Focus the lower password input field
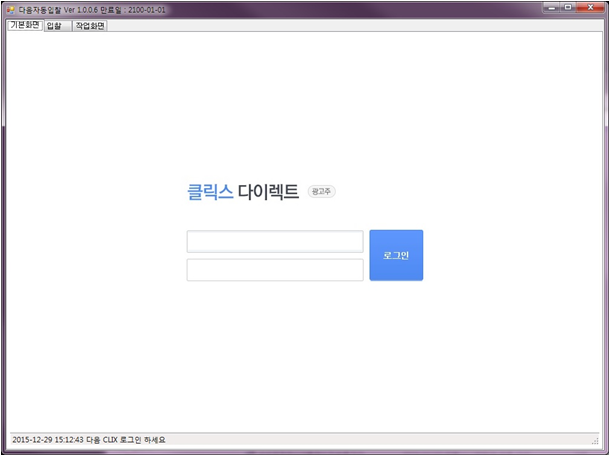610x456 pixels. pos(275,270)
